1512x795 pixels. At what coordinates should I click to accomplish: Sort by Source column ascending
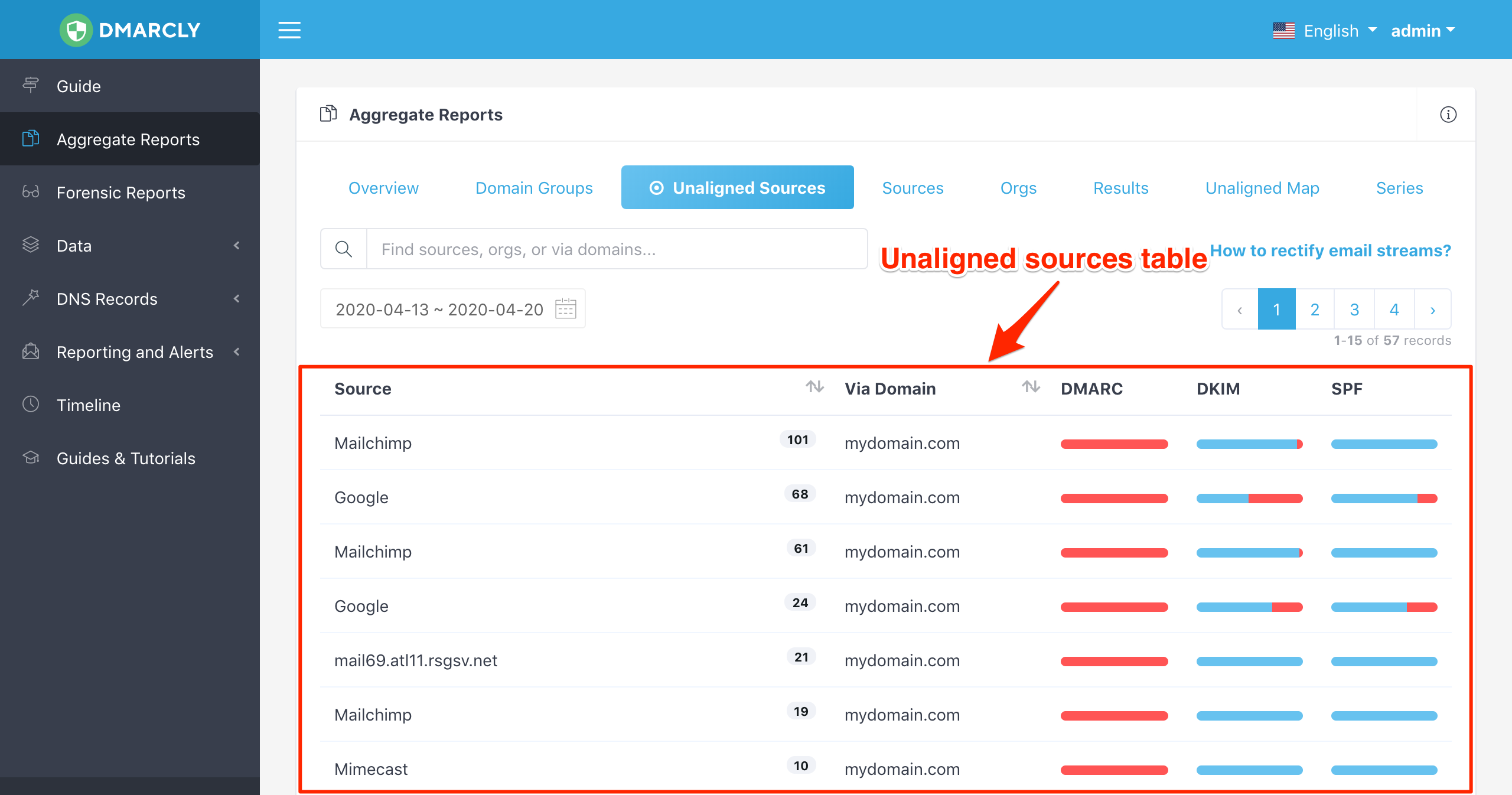click(x=812, y=389)
